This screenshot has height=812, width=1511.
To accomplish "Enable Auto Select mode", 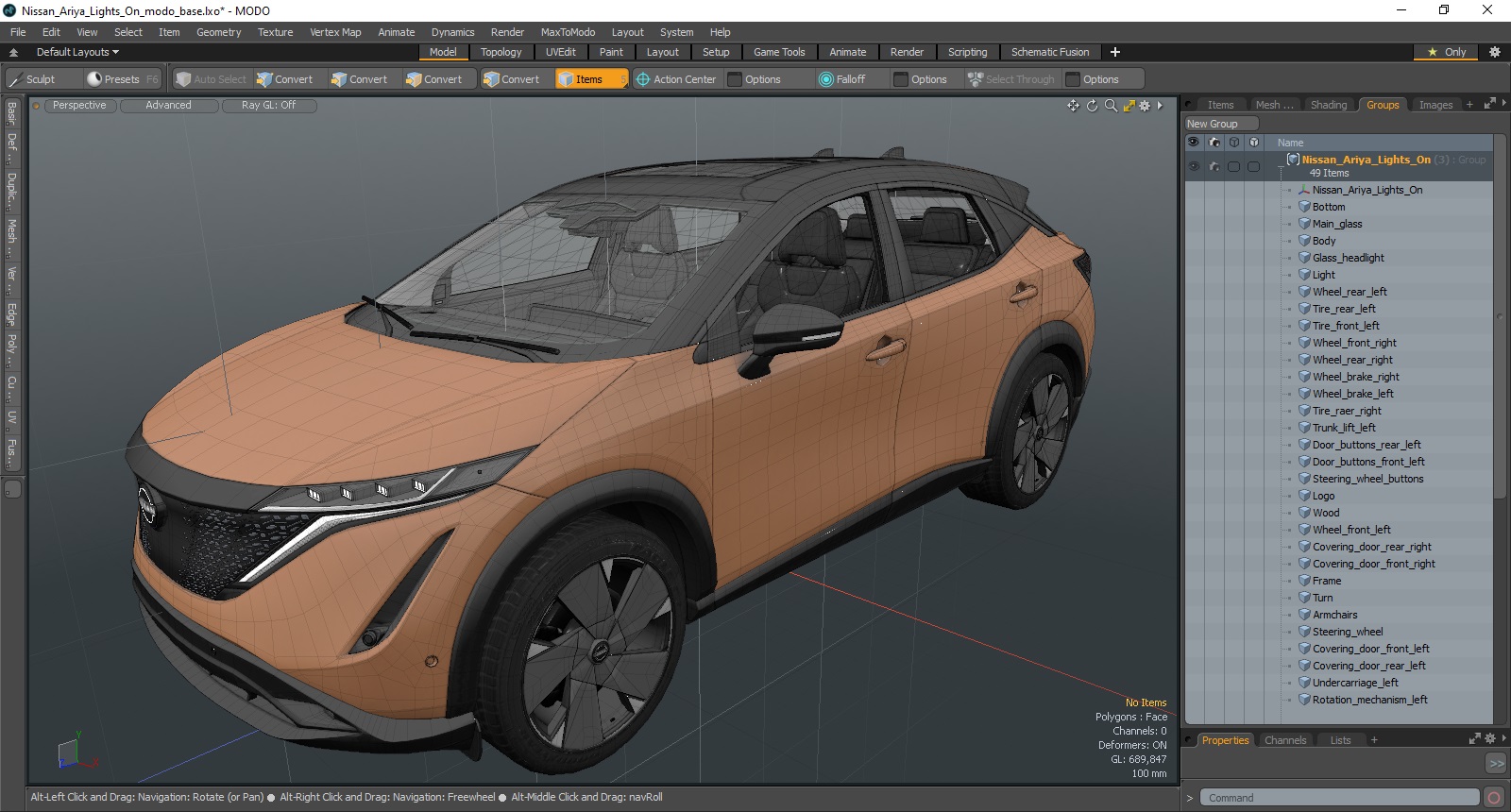I will coord(211,79).
